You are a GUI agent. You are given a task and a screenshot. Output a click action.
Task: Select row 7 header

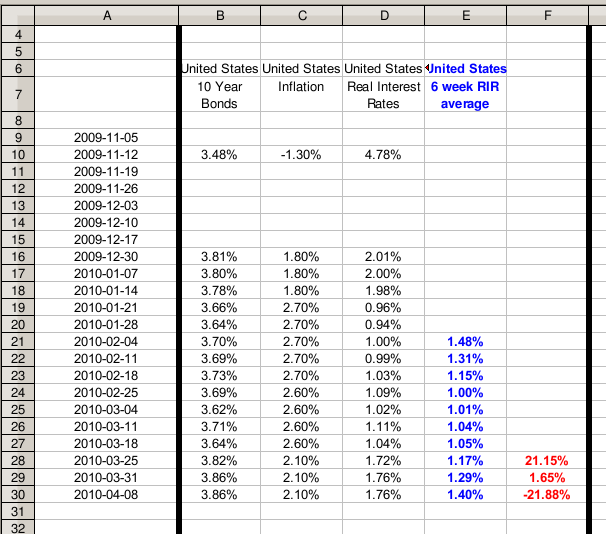click(18, 94)
